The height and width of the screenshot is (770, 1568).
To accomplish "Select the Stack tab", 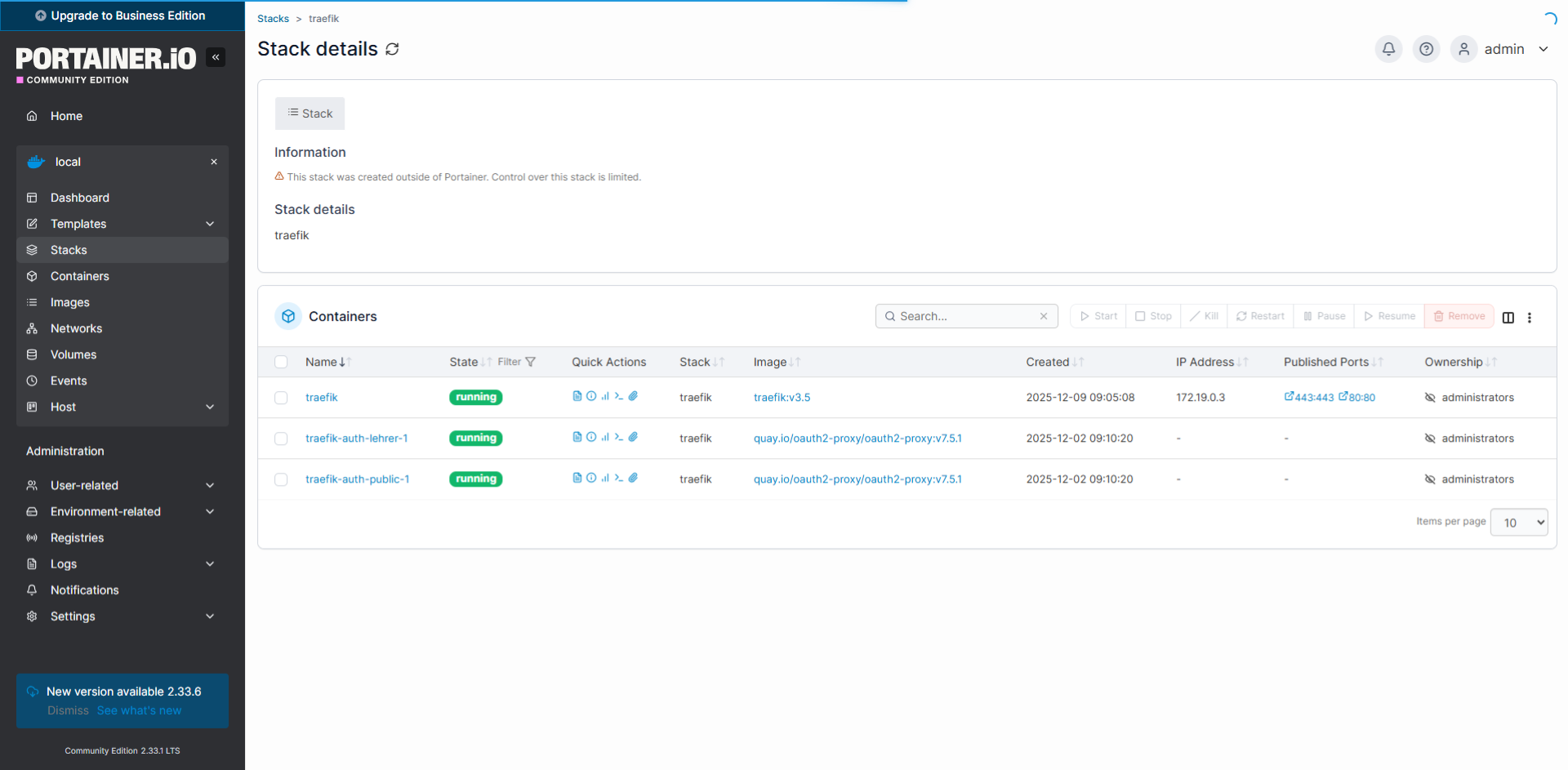I will 310,113.
